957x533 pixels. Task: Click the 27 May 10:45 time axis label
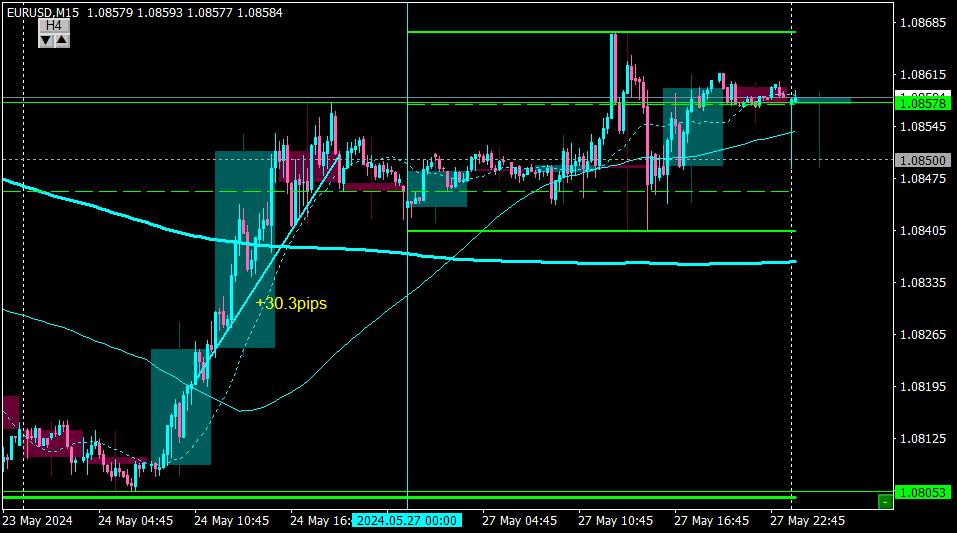615,521
